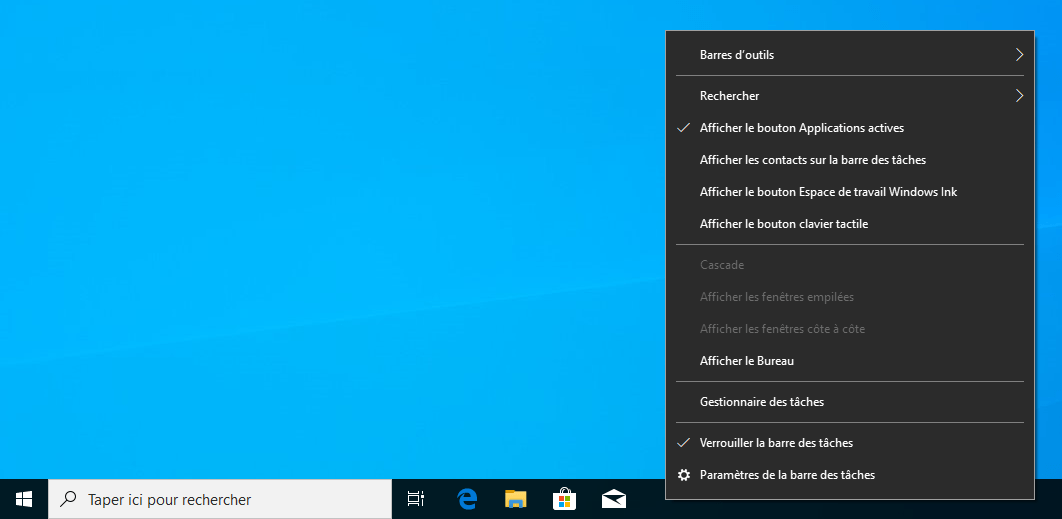Open the Mail app from the taskbar
Screen dimensions: 1062x519
pos(614,499)
